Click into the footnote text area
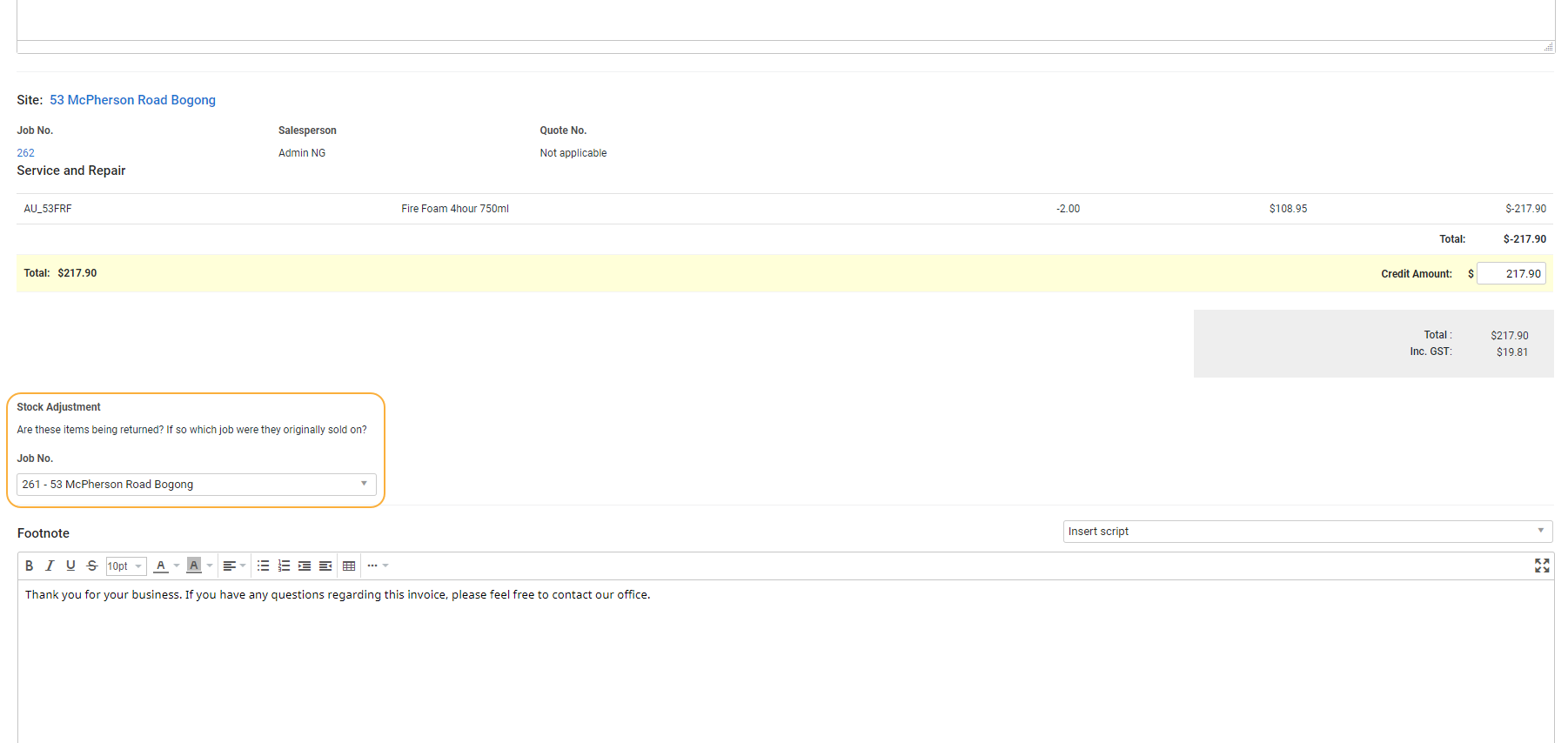The image size is (1568, 743). (785, 661)
